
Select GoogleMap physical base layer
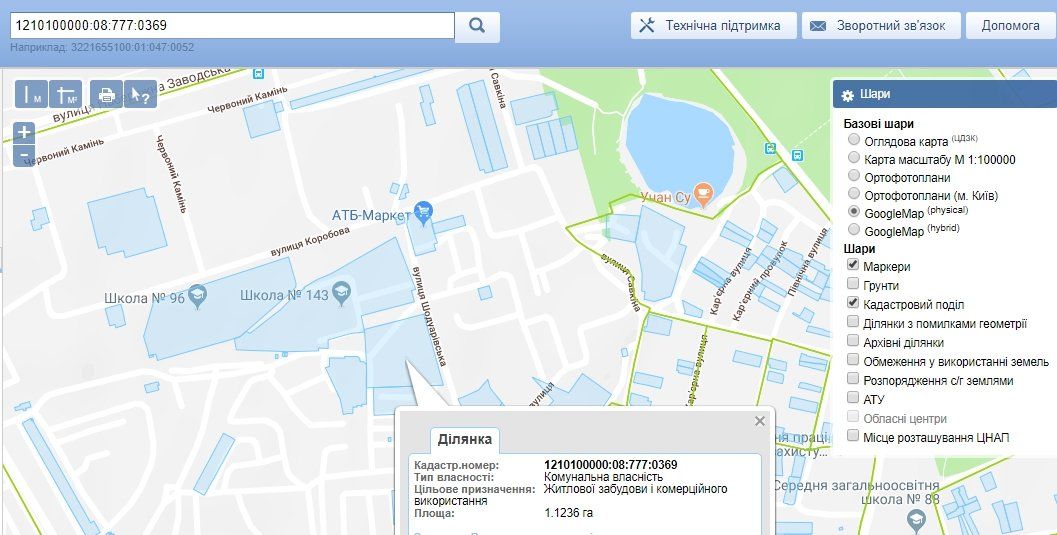coord(854,212)
